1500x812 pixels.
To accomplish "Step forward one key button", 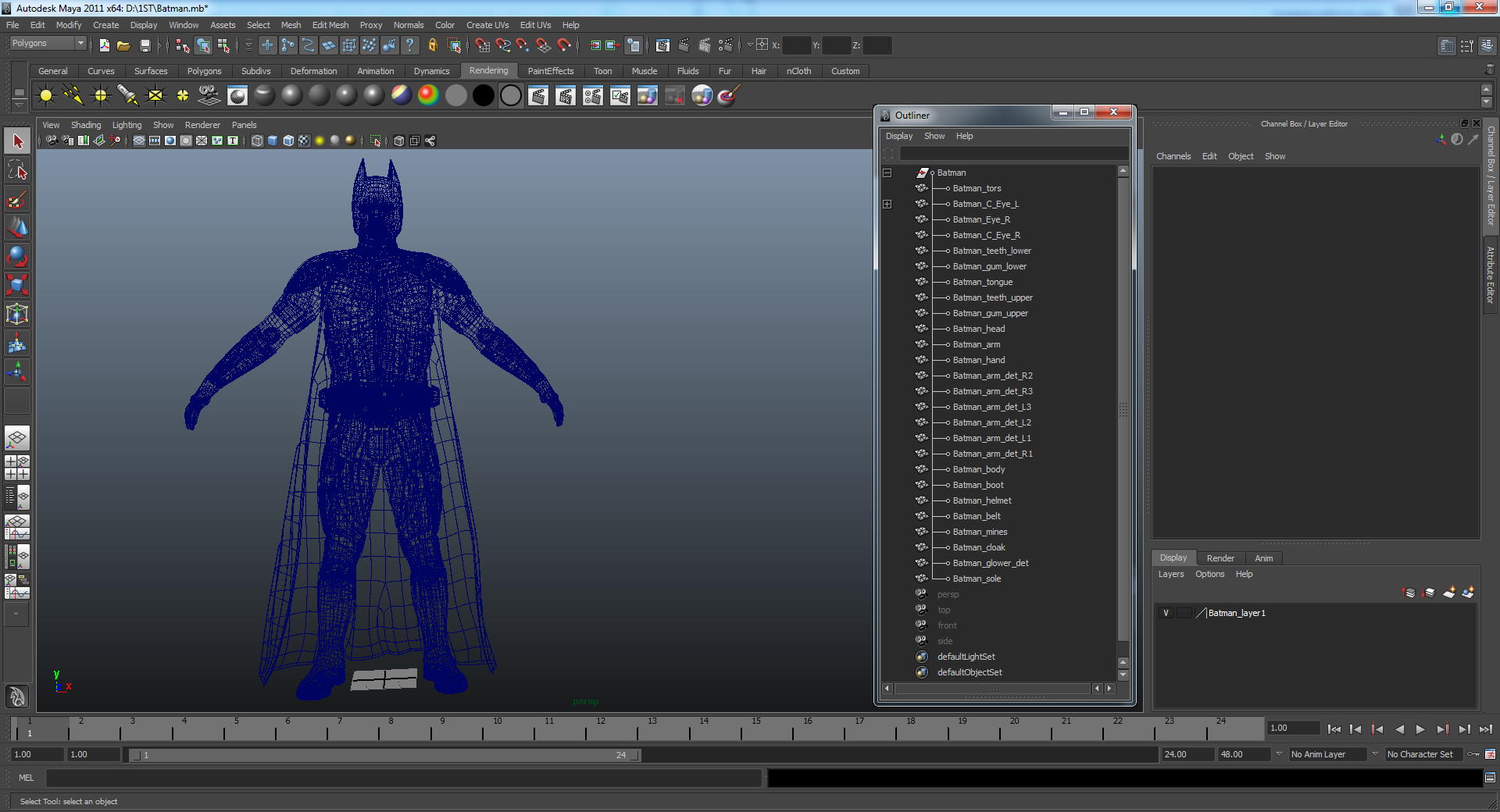I will tap(1442, 729).
